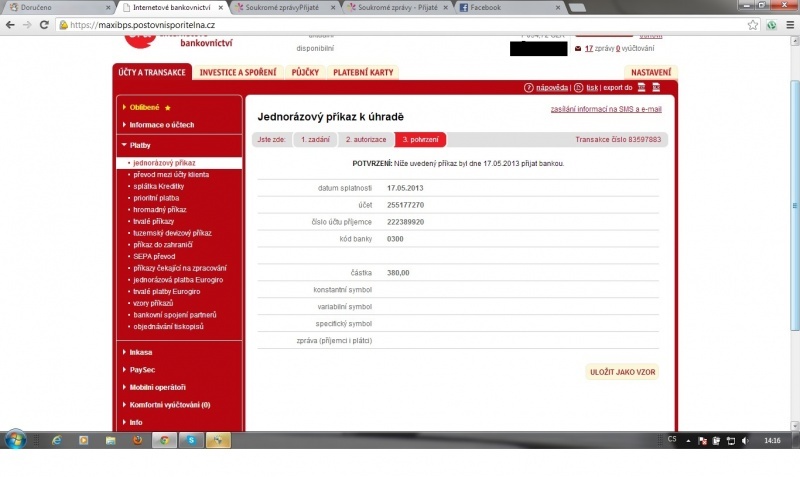This screenshot has width=800, height=477.
Task: Click the browser back arrow
Action: (x=11, y=24)
